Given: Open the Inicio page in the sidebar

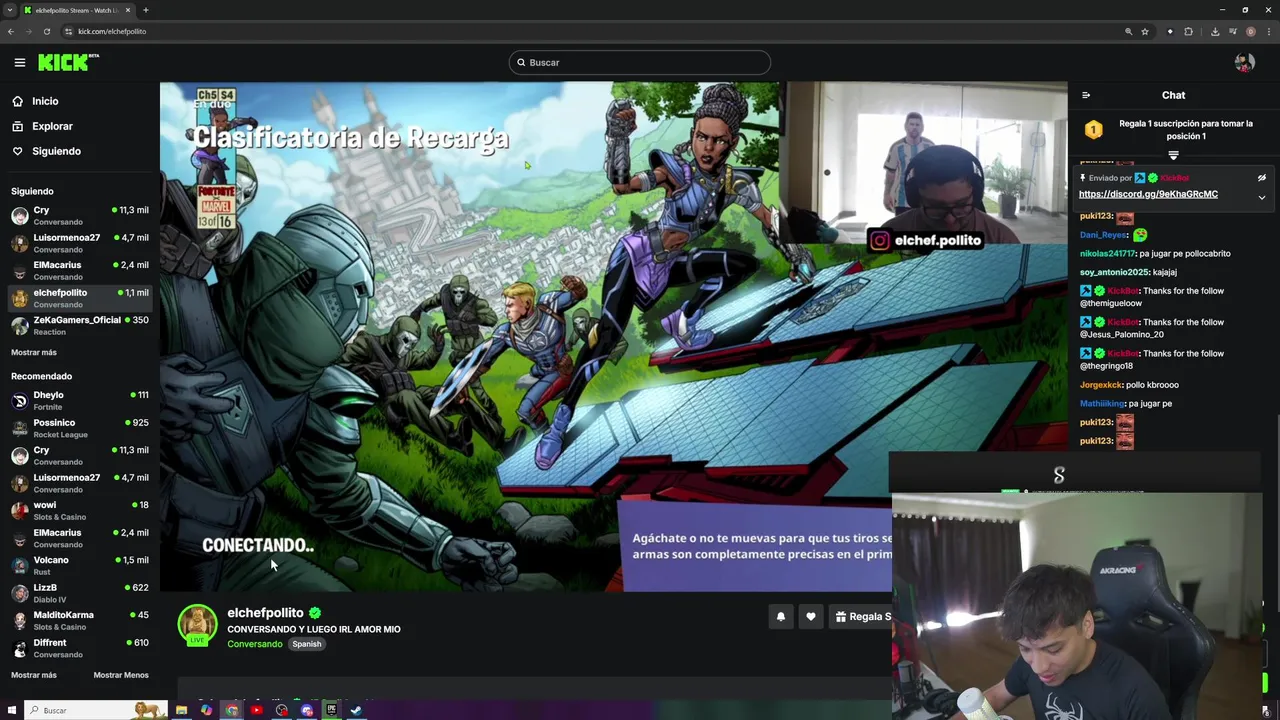Looking at the screenshot, I should 45,101.
